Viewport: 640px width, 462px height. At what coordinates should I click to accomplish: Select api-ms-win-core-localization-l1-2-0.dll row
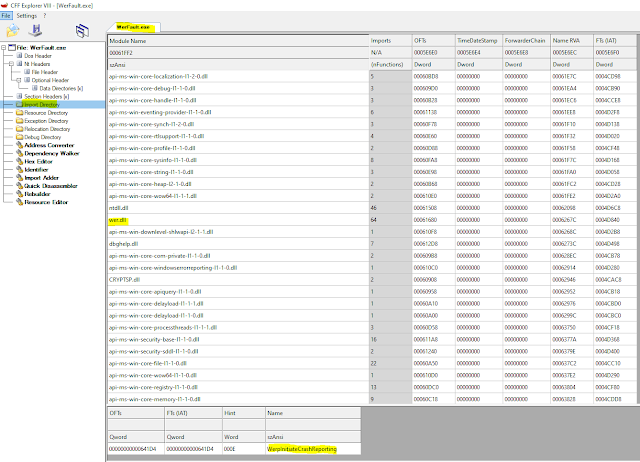pos(372,76)
